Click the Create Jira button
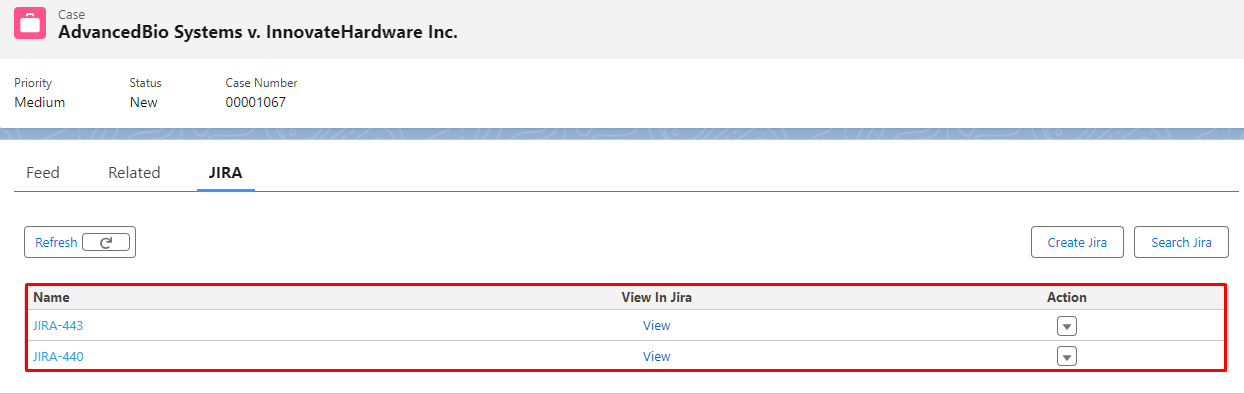This screenshot has height=394, width=1244. click(x=1077, y=242)
